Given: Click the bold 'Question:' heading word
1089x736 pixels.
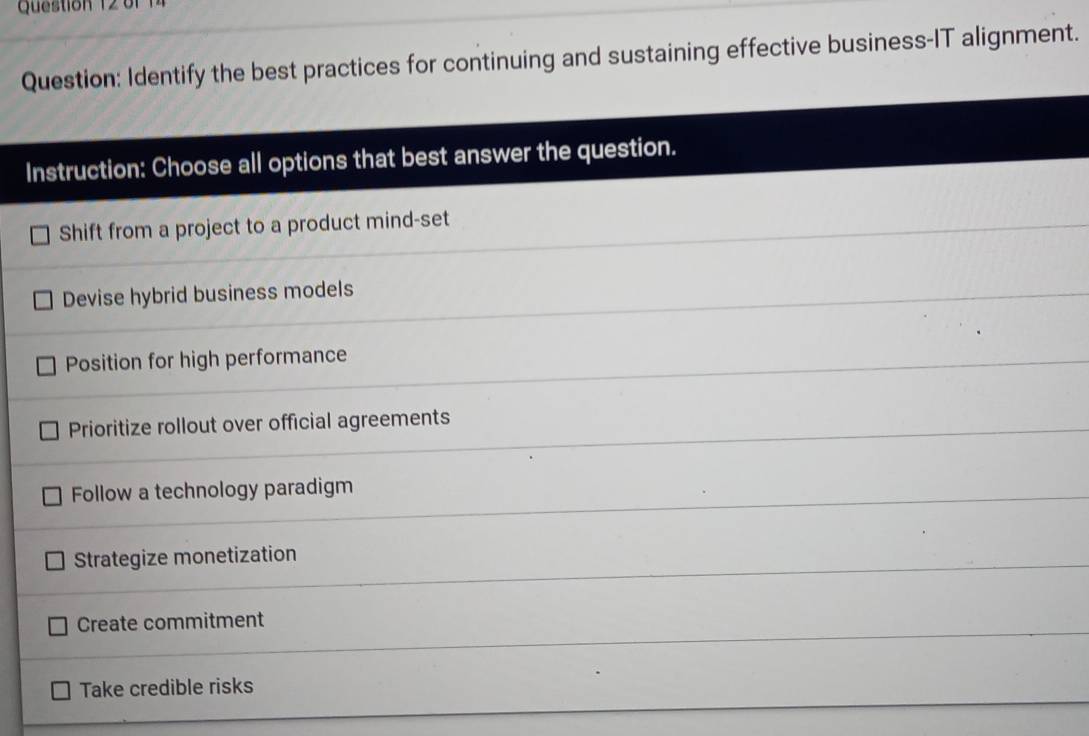Looking at the screenshot, I should click(x=70, y=82).
